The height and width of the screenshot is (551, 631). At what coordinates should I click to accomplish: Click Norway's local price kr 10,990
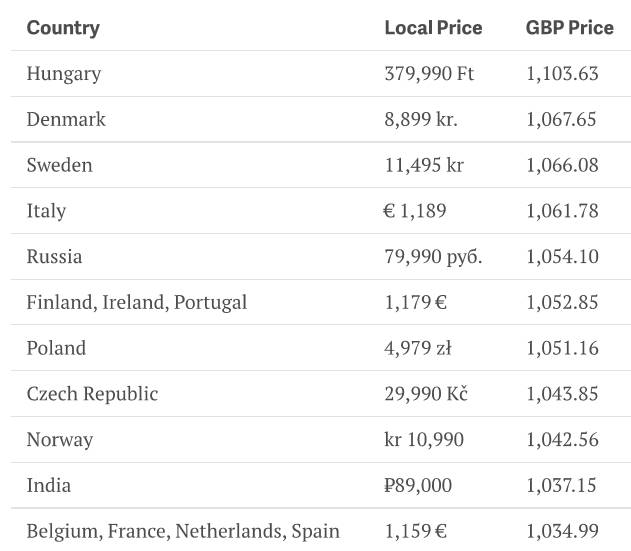[x=424, y=440]
